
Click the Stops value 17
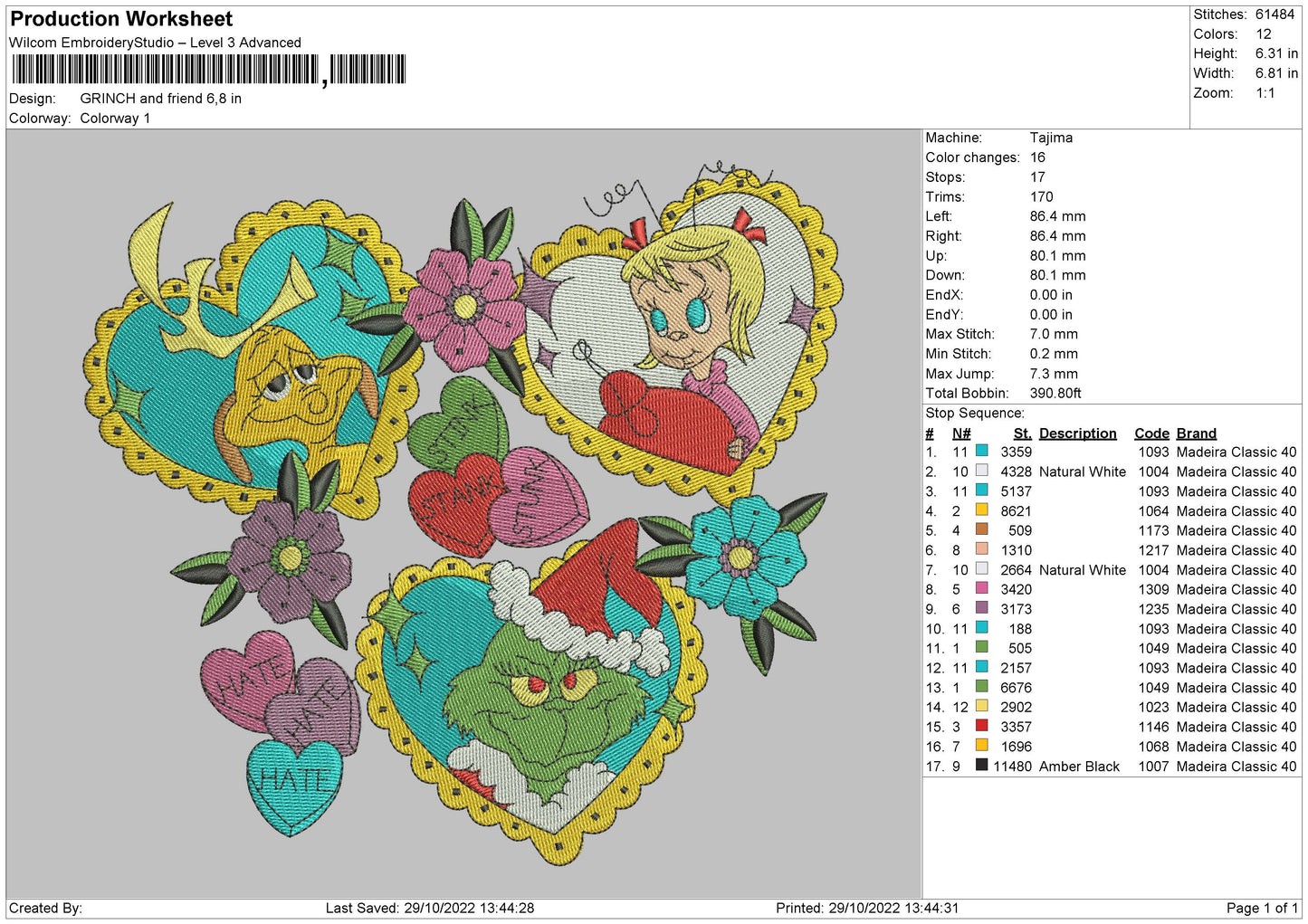pos(1037,177)
